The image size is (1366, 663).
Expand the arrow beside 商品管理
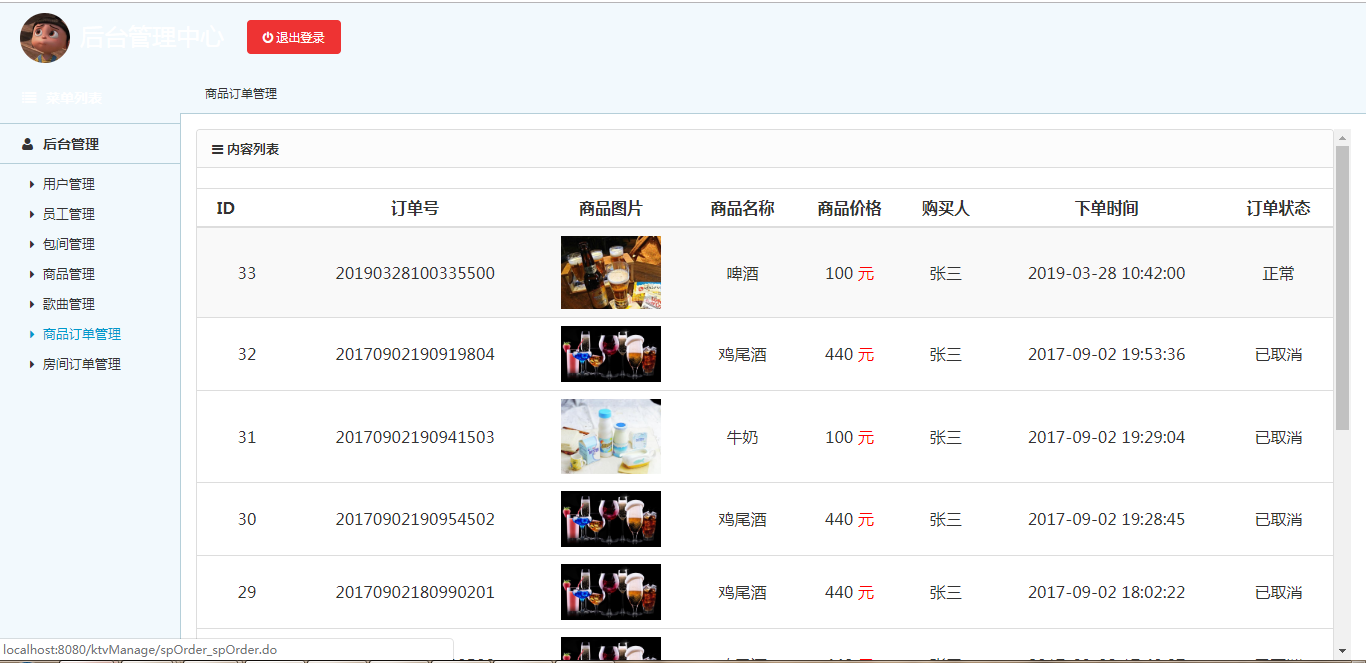coord(32,274)
